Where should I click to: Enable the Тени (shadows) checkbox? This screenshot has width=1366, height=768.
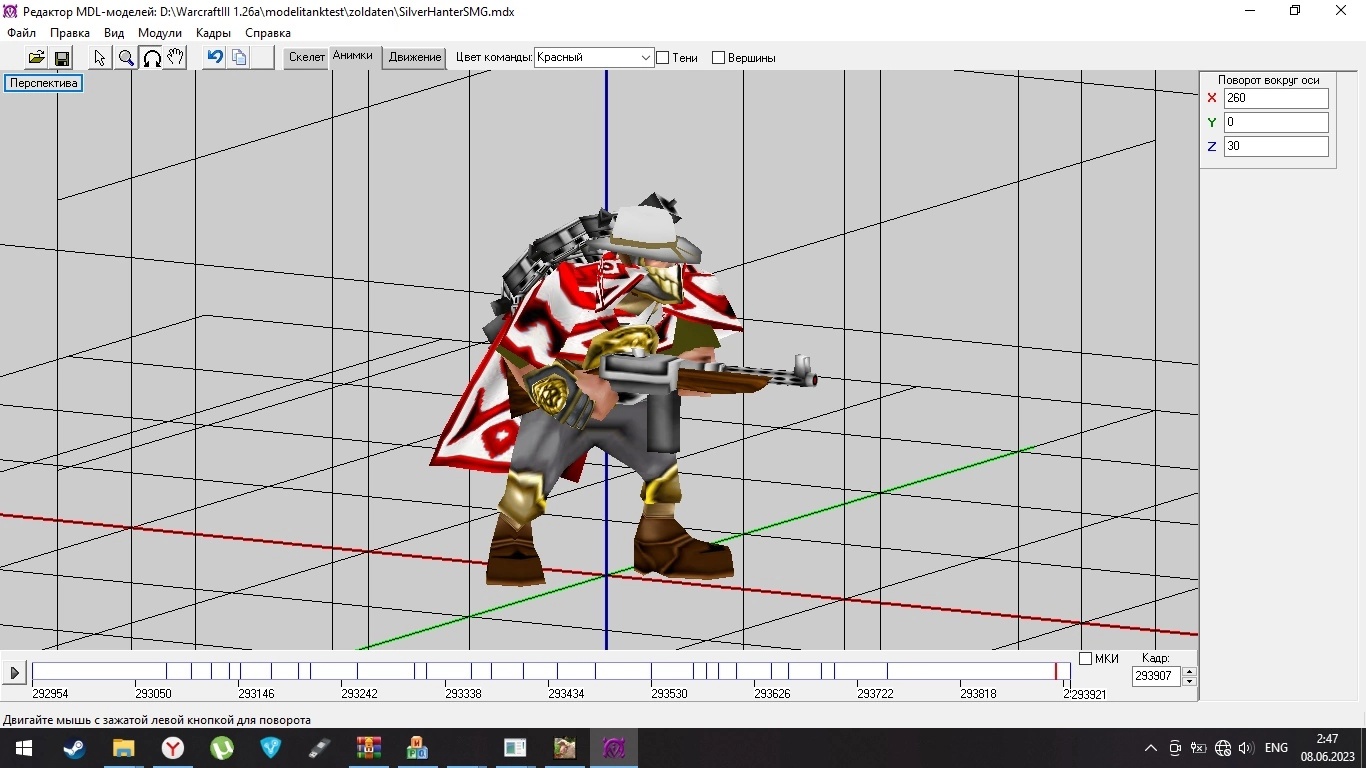(x=662, y=58)
